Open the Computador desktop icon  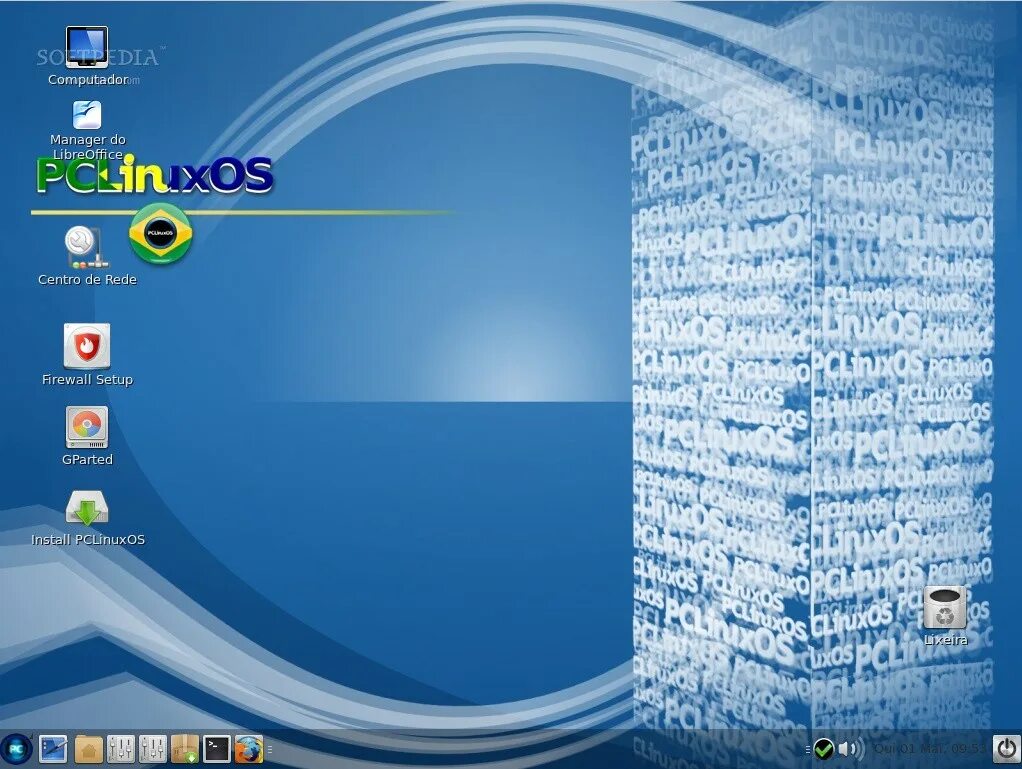(x=87, y=47)
